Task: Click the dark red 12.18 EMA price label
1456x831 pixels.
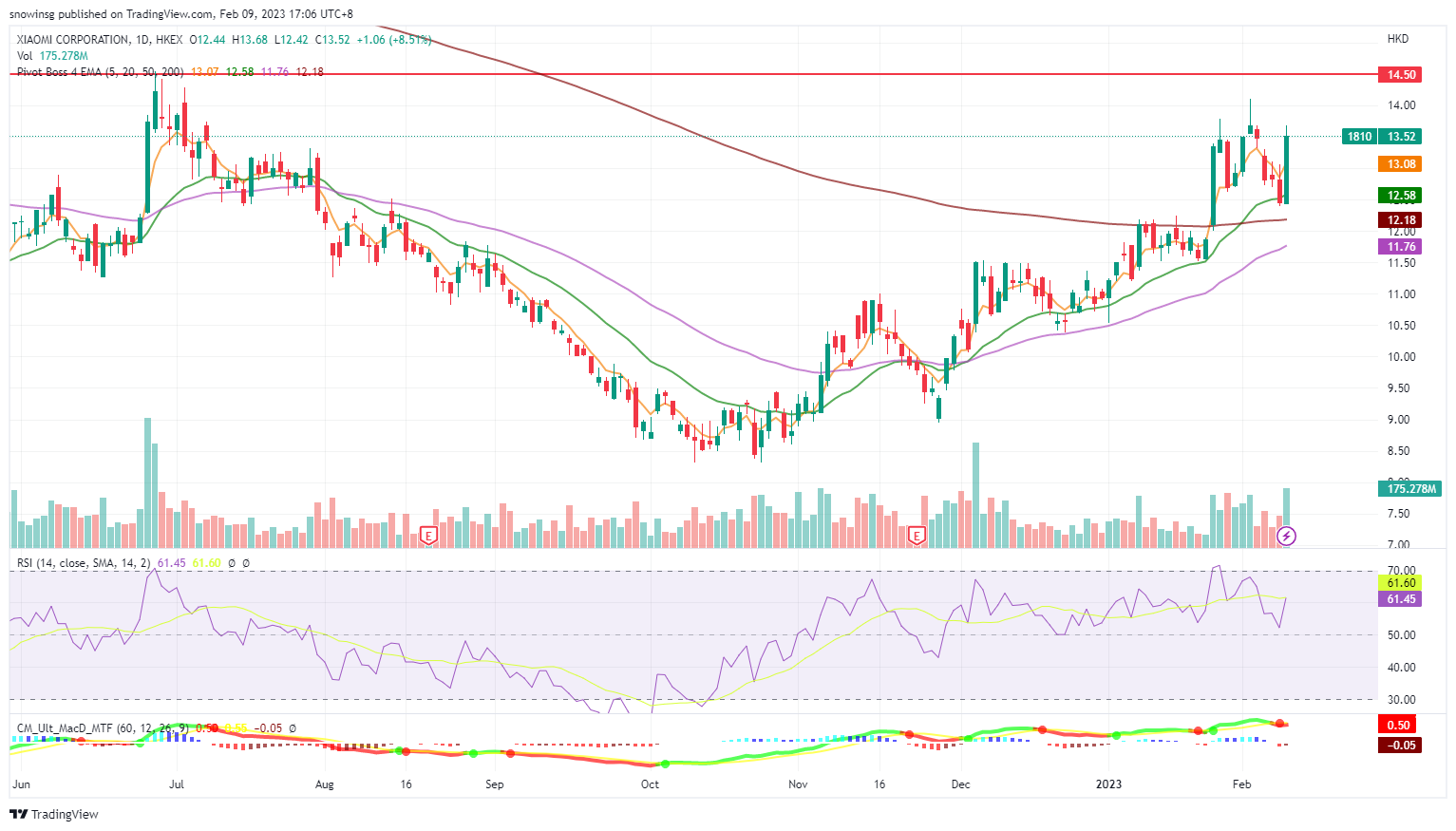Action: [x=1401, y=220]
